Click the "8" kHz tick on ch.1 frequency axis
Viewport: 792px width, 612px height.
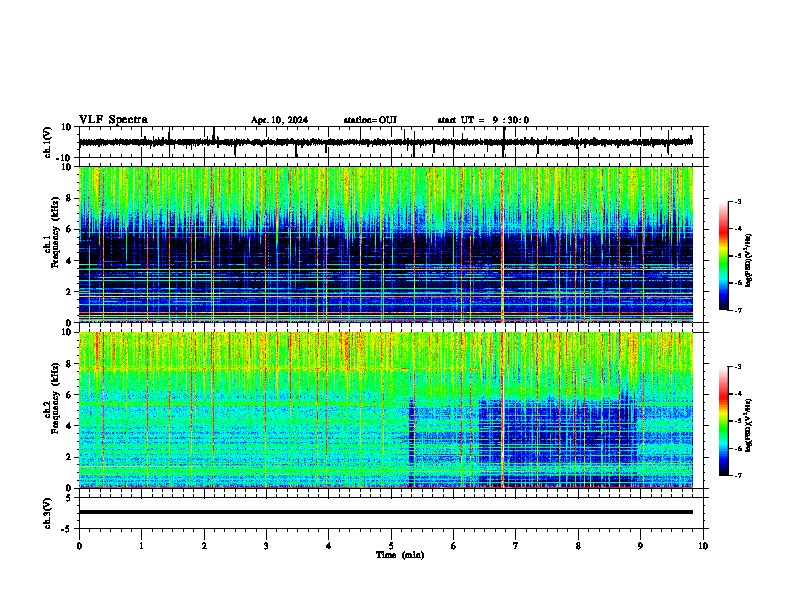pos(70,198)
